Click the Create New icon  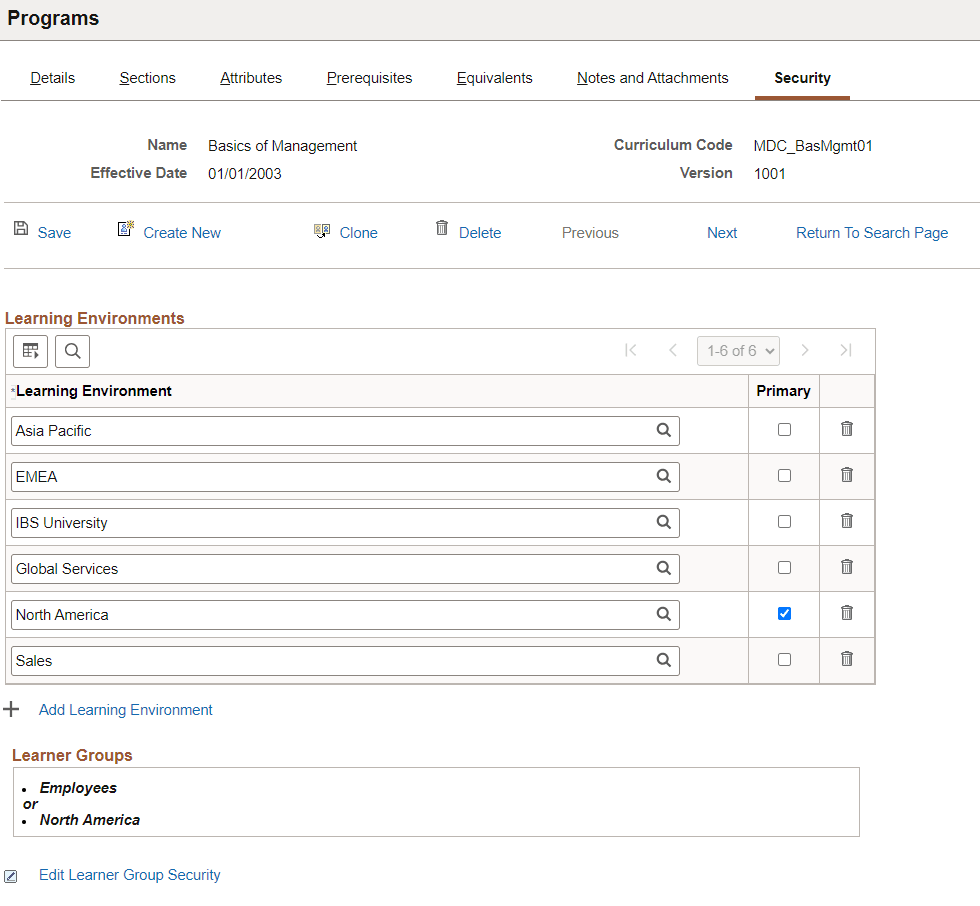(x=125, y=228)
